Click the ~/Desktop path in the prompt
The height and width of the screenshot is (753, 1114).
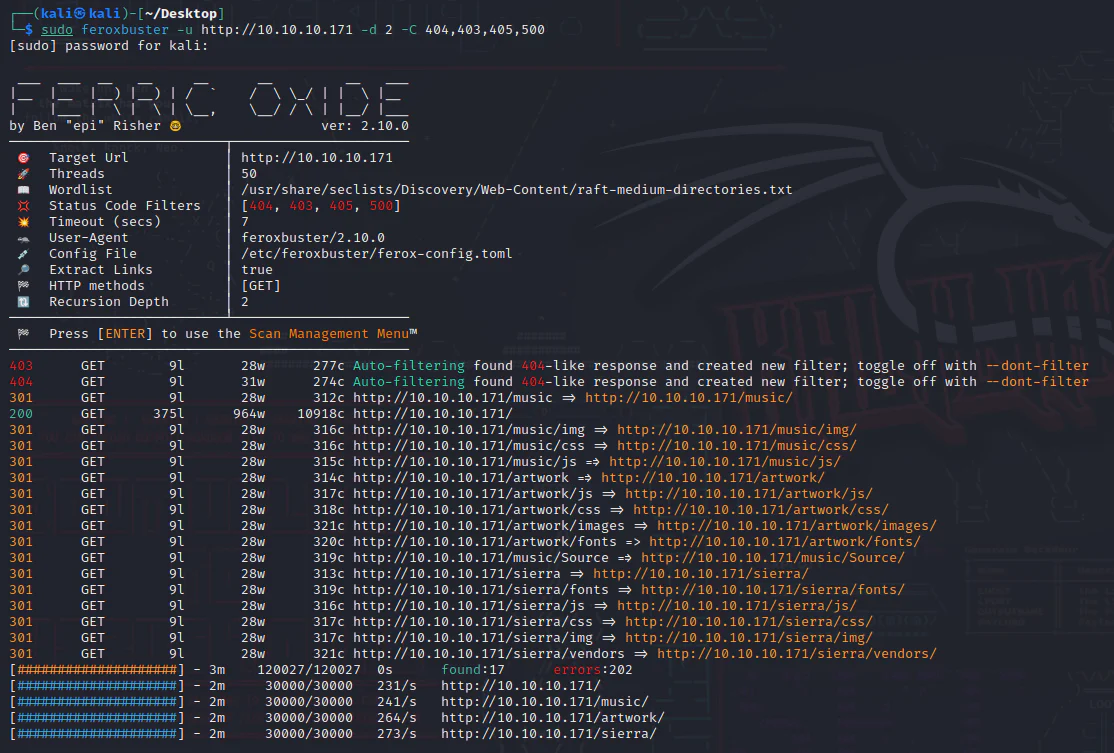point(181,13)
